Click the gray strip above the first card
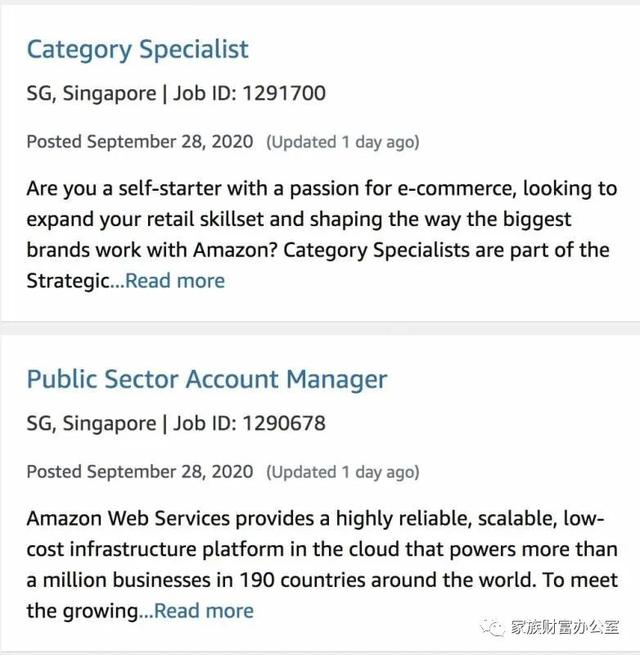The image size is (640, 655). click(x=320, y=3)
